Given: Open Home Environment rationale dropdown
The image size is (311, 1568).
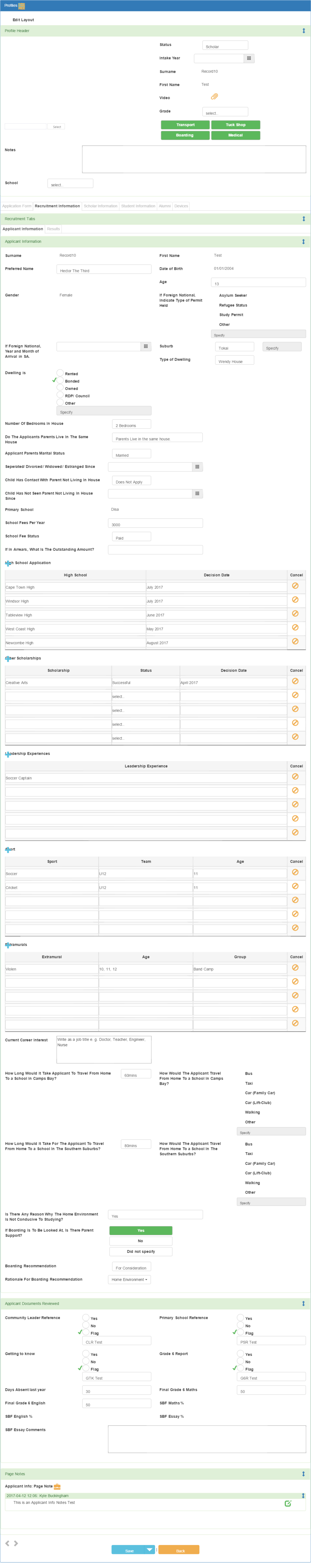Looking at the screenshot, I should click(129, 1279).
